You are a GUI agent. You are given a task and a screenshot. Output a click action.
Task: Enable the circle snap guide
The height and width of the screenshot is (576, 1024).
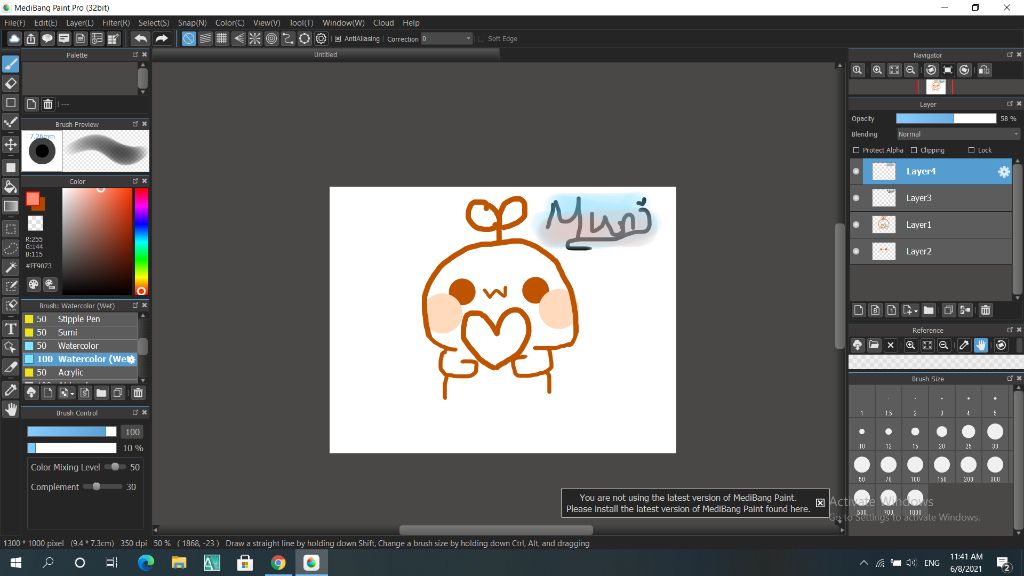point(271,39)
